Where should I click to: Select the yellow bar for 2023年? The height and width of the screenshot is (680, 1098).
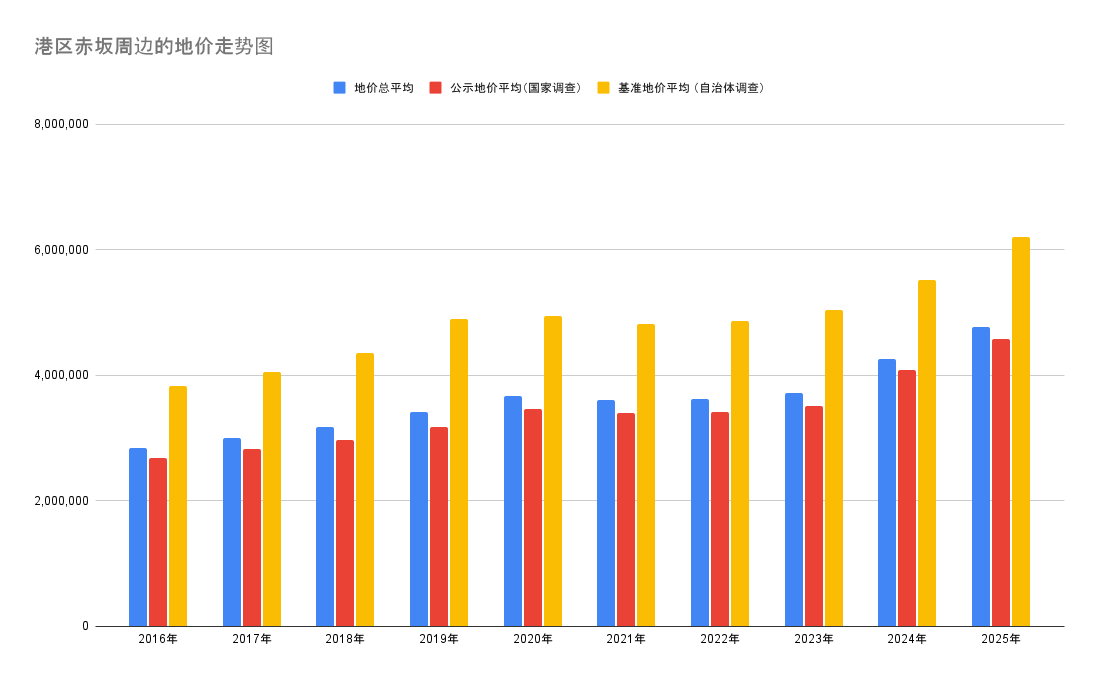click(833, 468)
